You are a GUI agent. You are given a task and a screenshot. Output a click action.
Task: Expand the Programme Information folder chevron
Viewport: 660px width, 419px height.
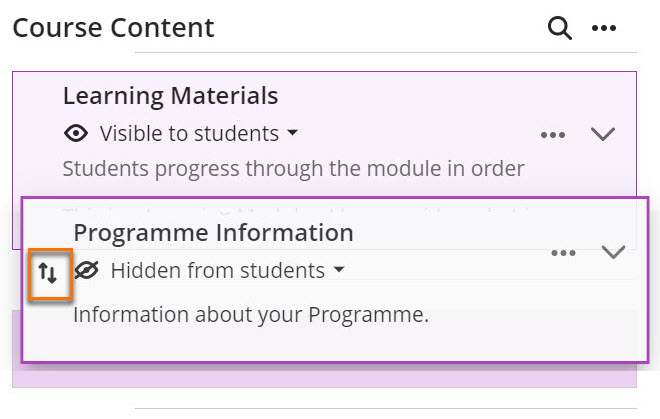[613, 252]
